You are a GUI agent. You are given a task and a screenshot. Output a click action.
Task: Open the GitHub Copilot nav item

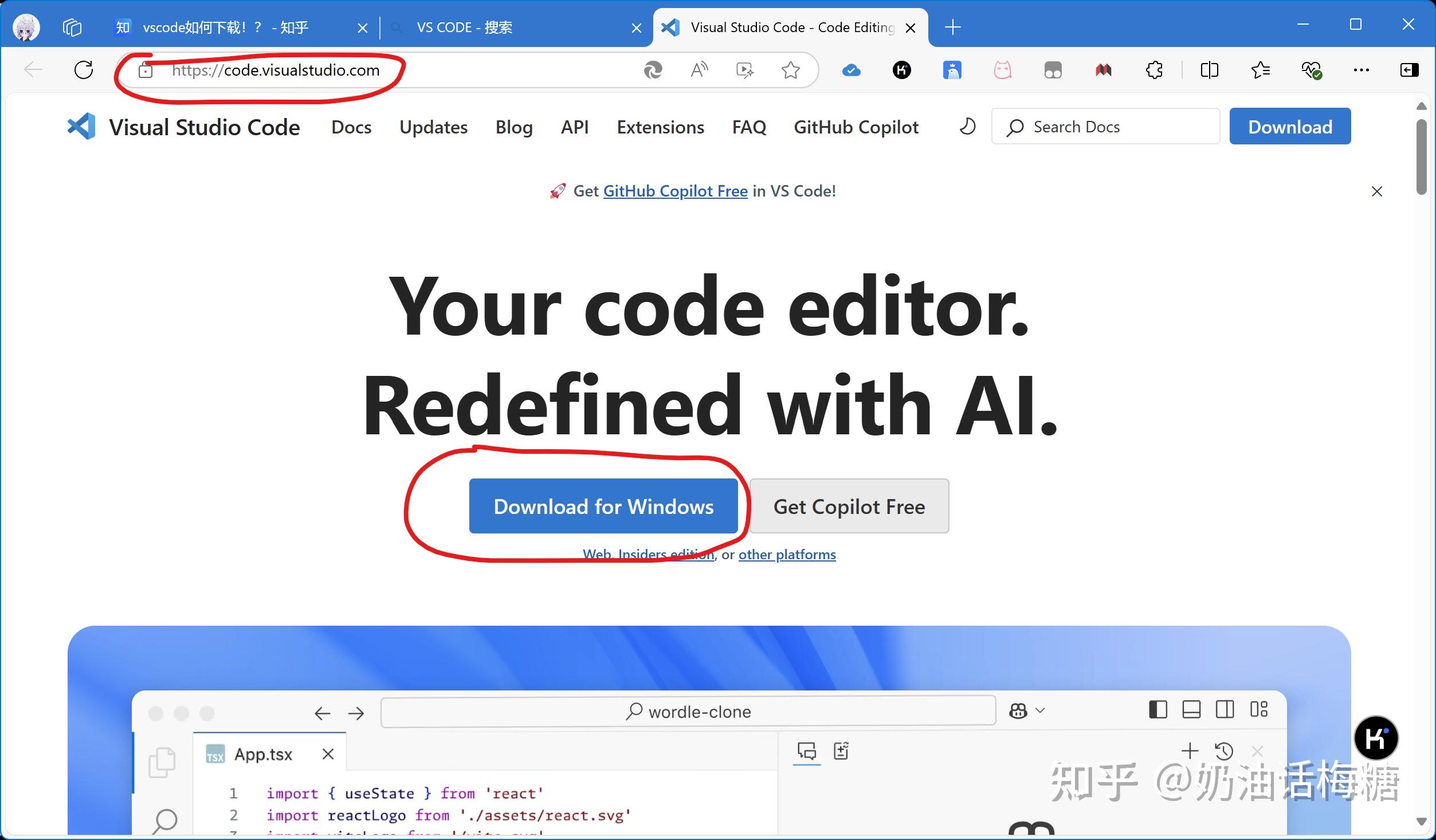856,127
